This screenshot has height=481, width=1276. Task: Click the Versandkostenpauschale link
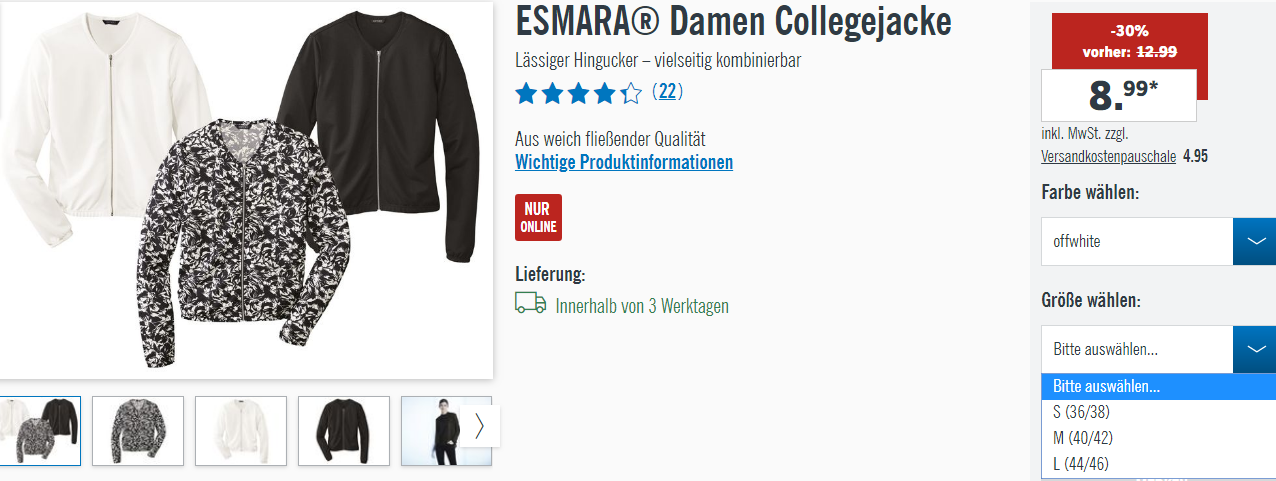pyautogui.click(x=1108, y=156)
